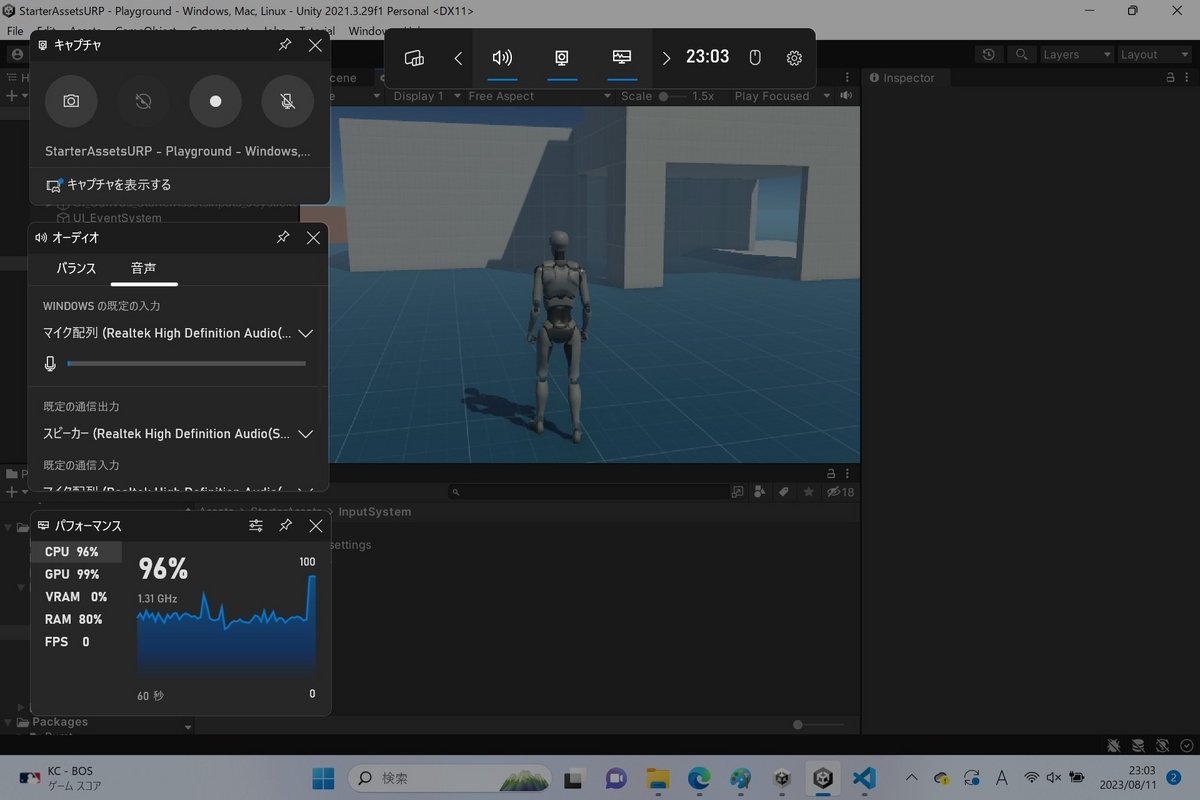
Task: Open File Explorer from the taskbar
Action: (x=657, y=778)
